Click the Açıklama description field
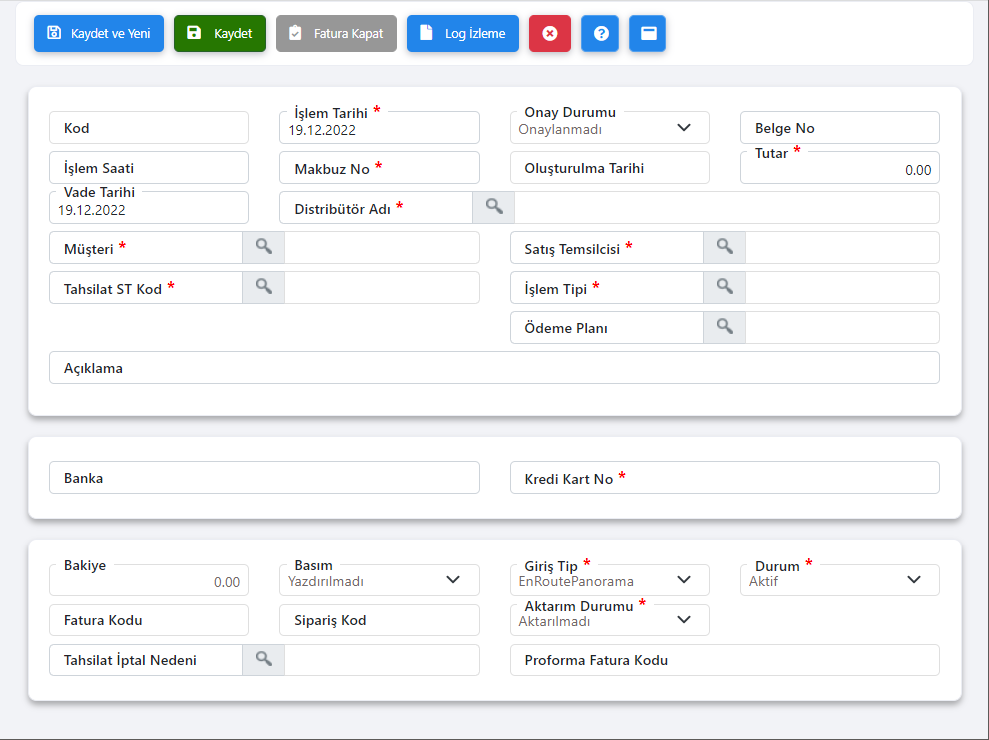 (x=494, y=368)
